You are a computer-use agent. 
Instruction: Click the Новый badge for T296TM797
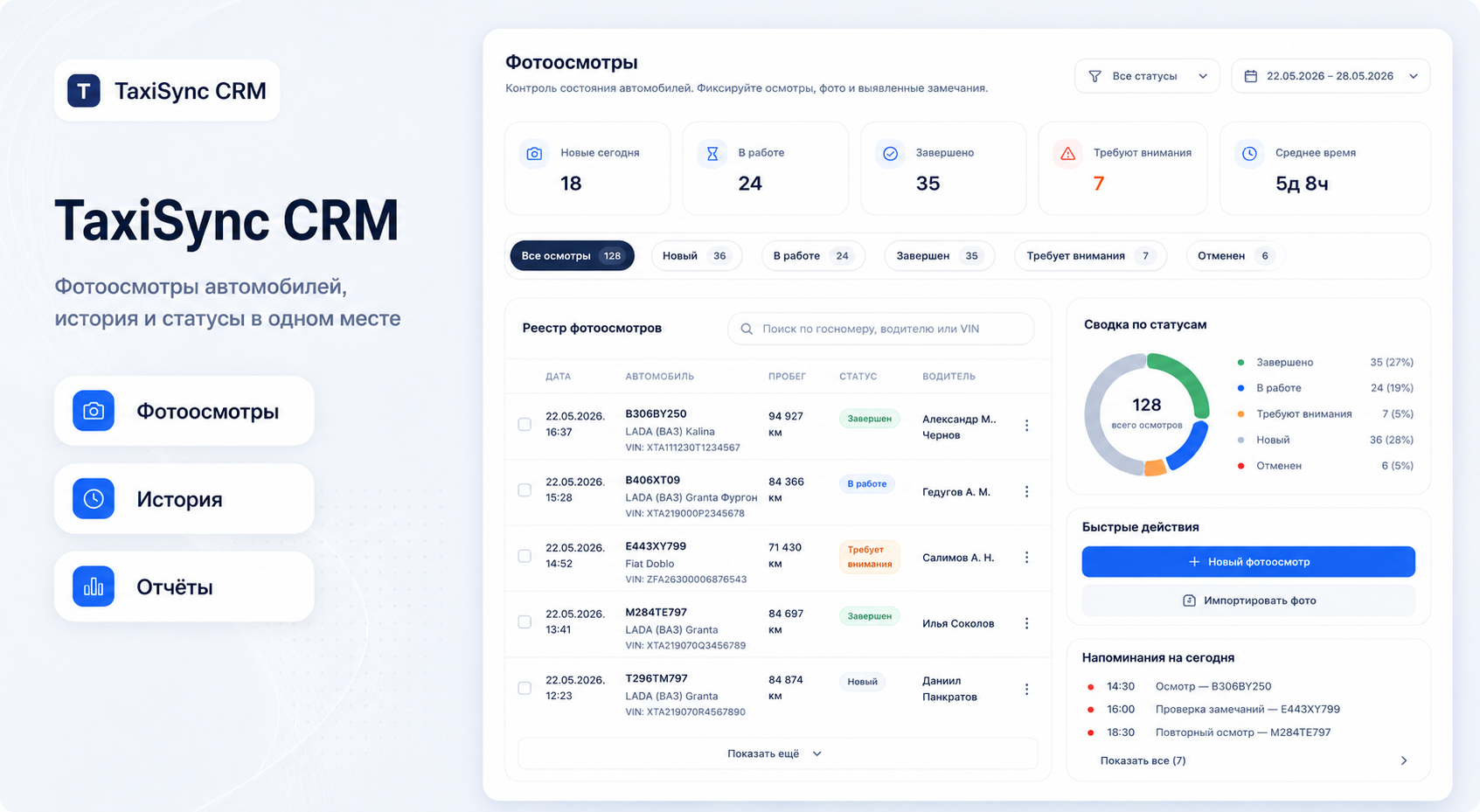coord(862,682)
